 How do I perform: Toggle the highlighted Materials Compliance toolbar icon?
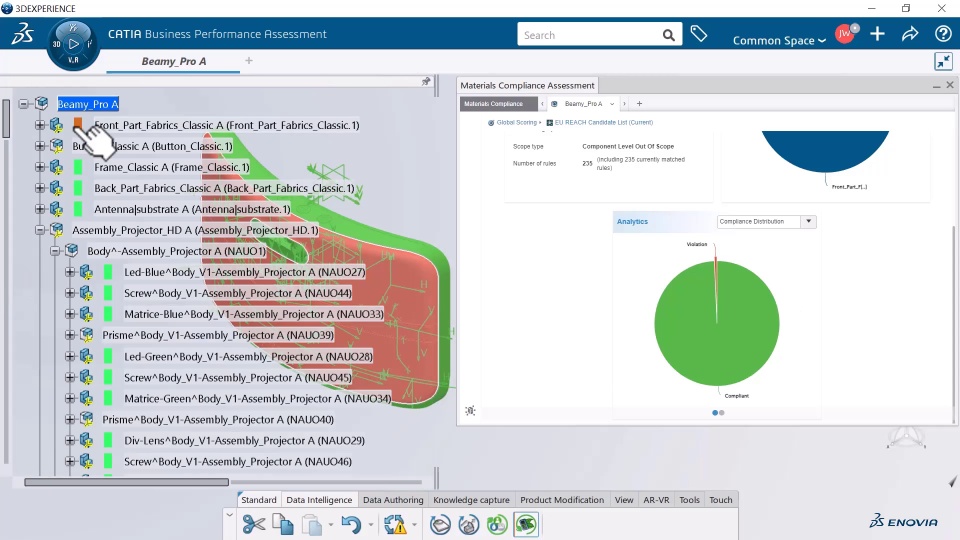coord(526,525)
